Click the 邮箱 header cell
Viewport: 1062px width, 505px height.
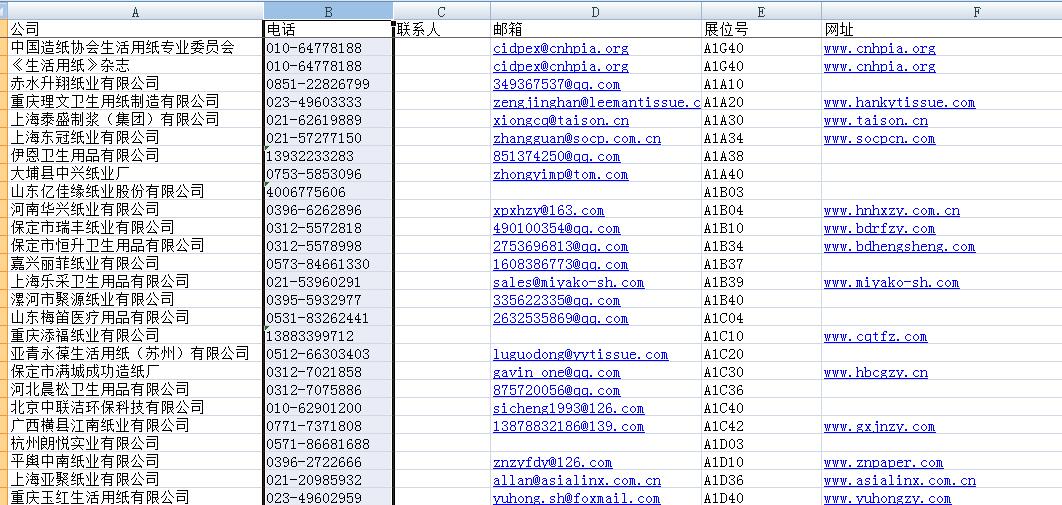[x=595, y=30]
